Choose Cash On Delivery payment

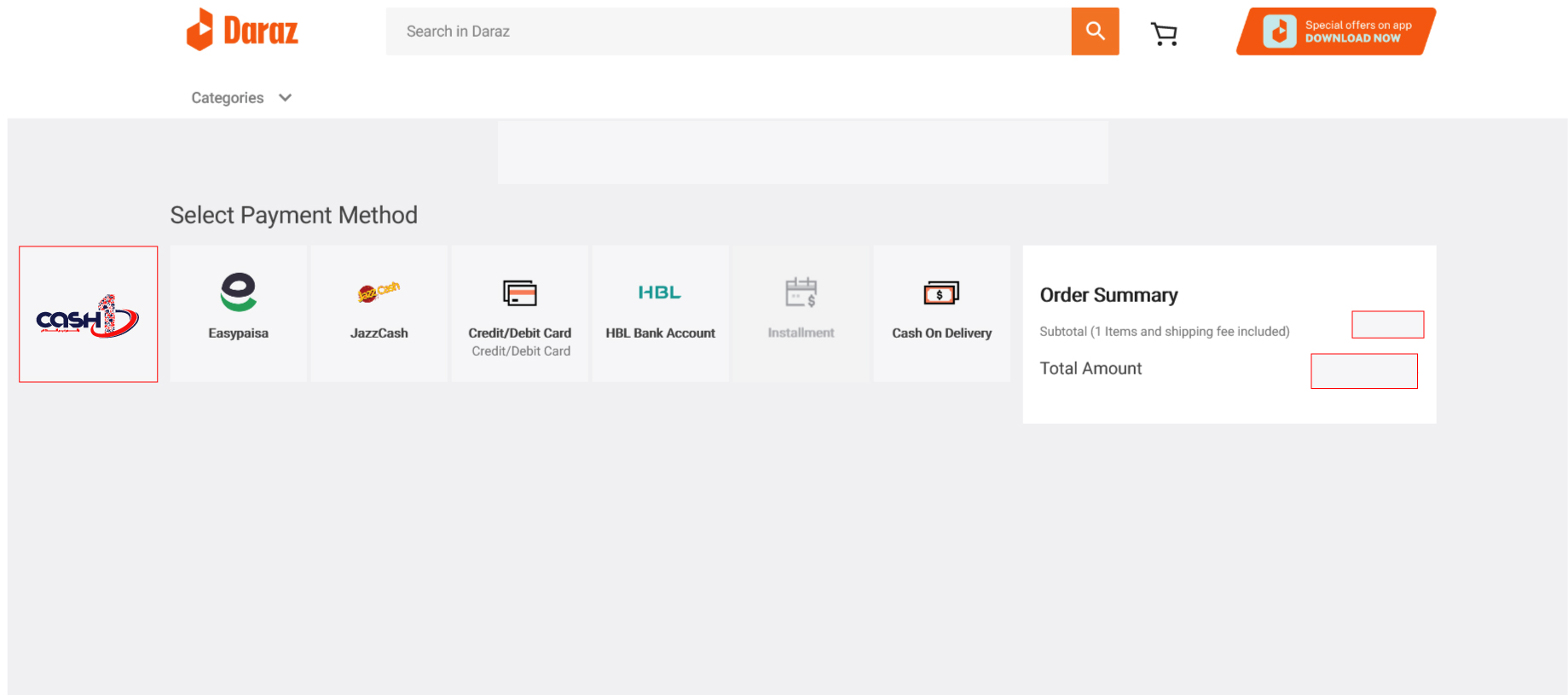tap(942, 314)
